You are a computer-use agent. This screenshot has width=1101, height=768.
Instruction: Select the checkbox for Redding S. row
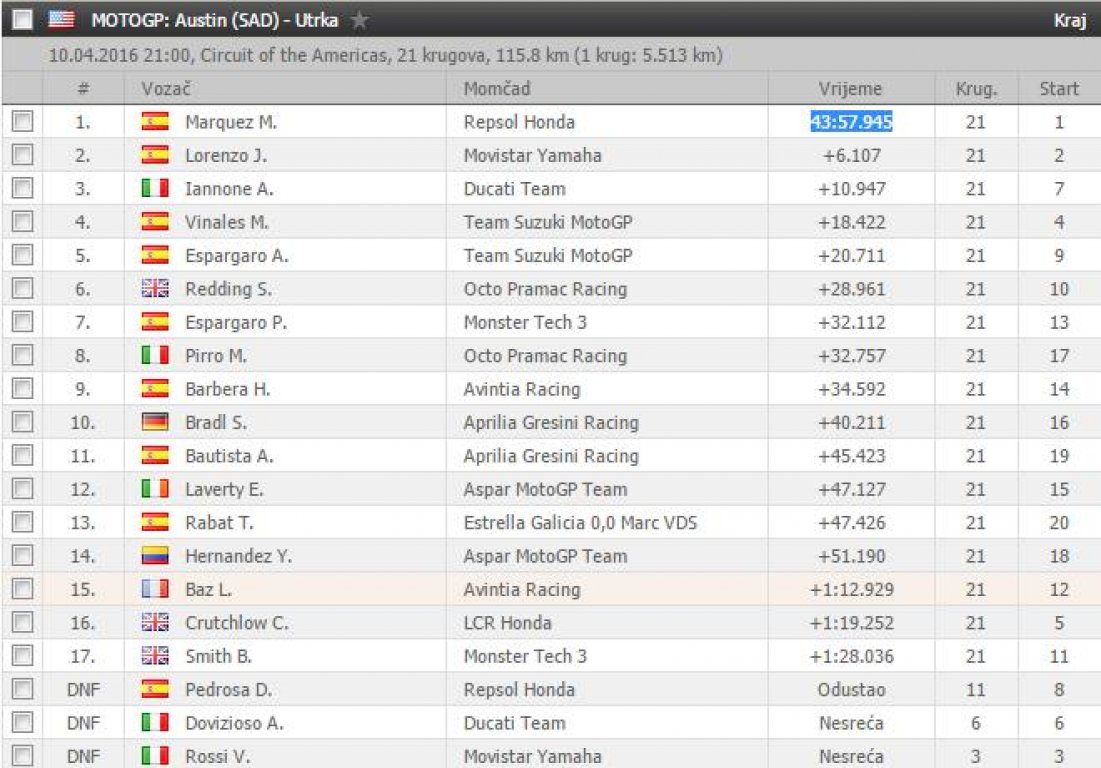(x=22, y=289)
